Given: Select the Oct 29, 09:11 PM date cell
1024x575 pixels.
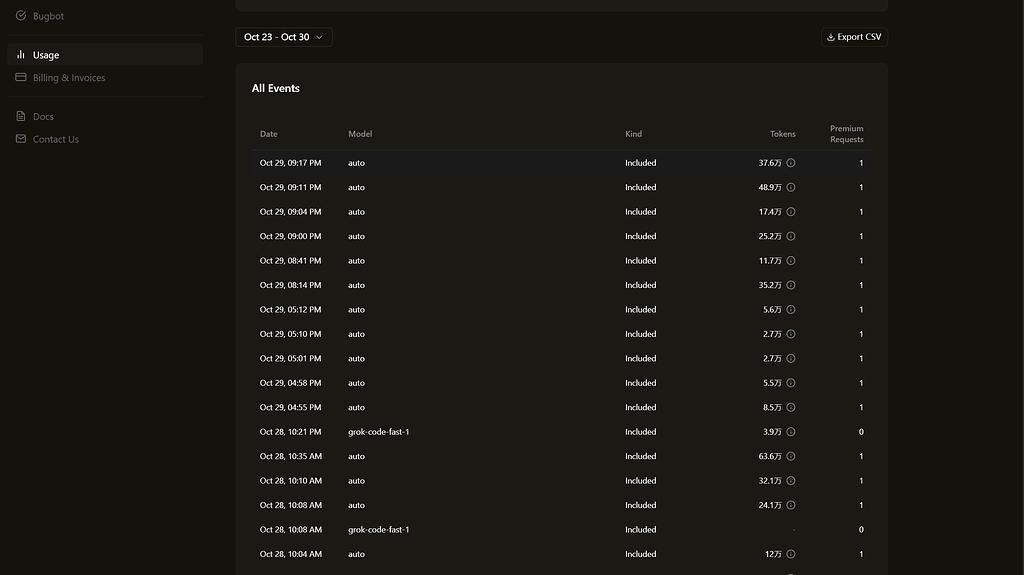Looking at the screenshot, I should pyautogui.click(x=290, y=187).
